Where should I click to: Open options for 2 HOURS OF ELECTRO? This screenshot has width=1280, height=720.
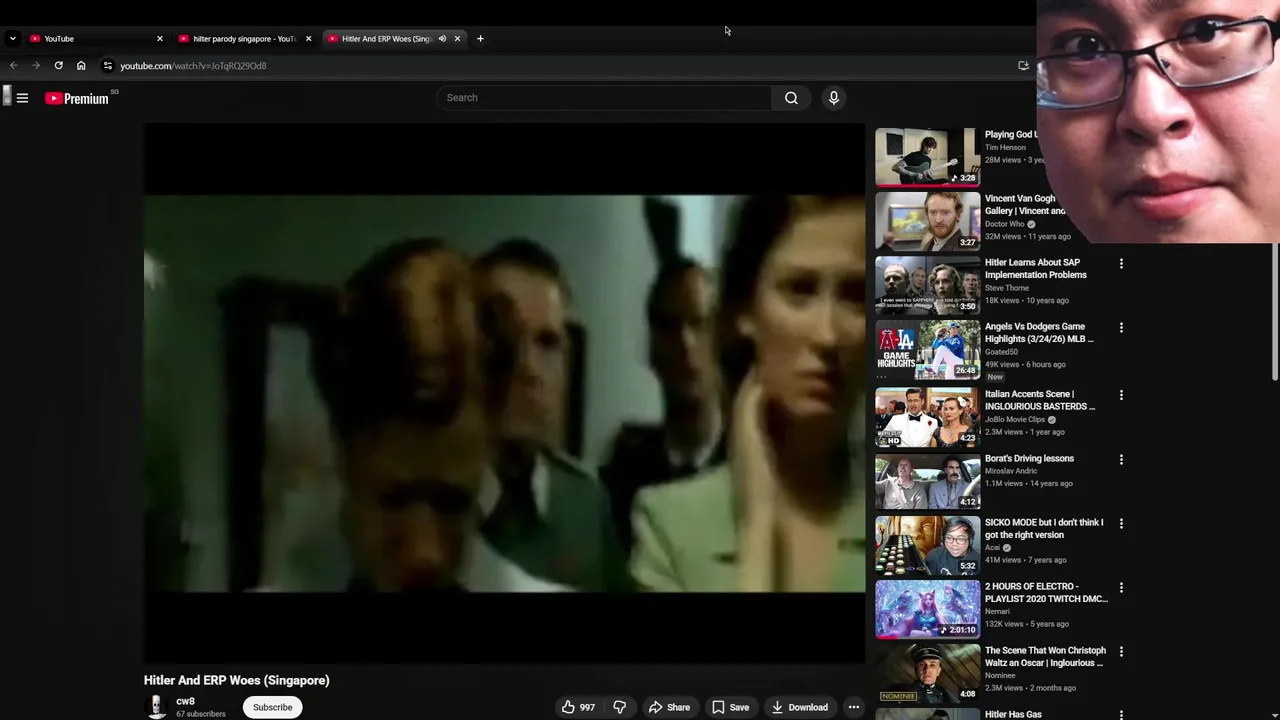[x=1121, y=588]
